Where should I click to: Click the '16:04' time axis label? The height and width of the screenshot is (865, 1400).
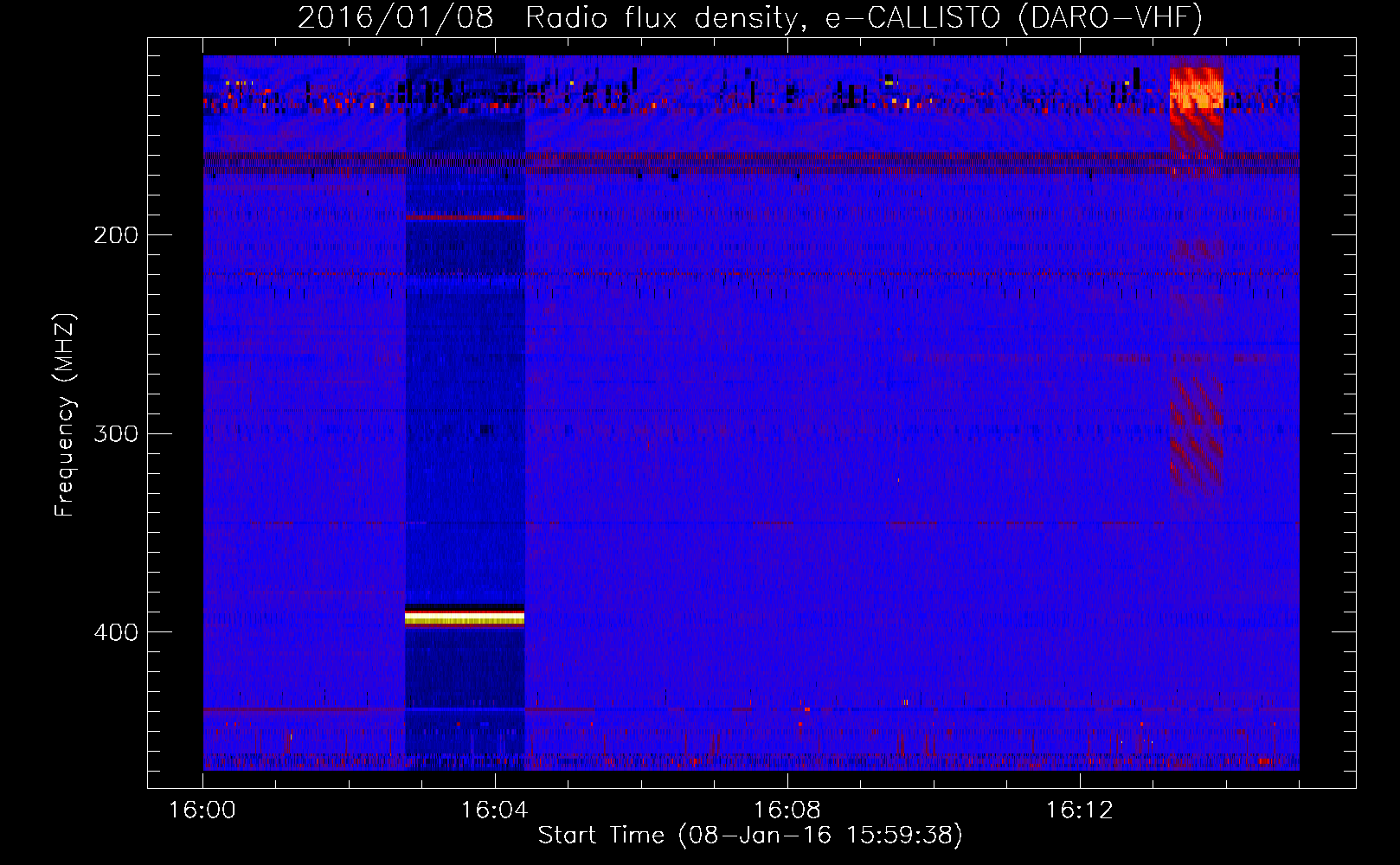pos(494,811)
